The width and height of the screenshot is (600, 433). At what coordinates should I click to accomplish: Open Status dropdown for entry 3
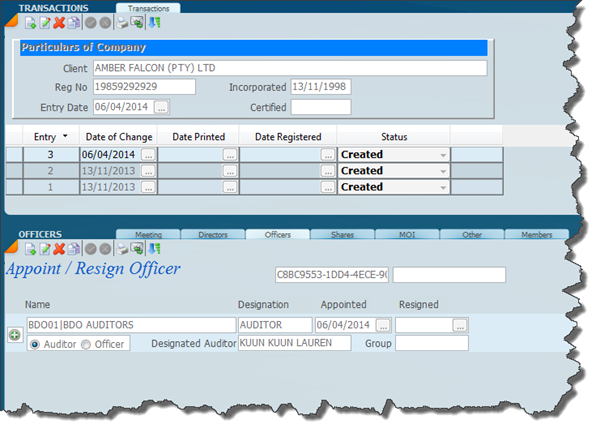443,155
